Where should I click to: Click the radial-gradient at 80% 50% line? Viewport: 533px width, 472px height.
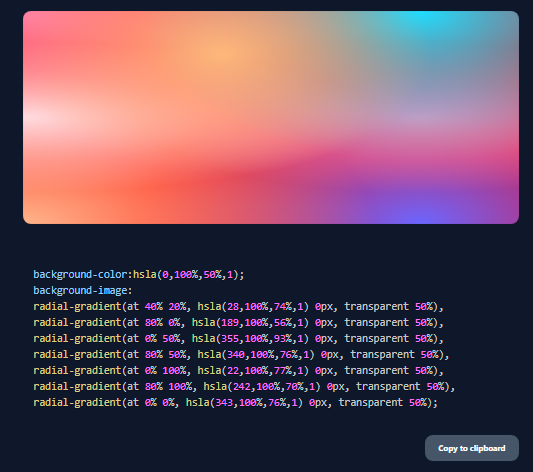[x=241, y=354]
